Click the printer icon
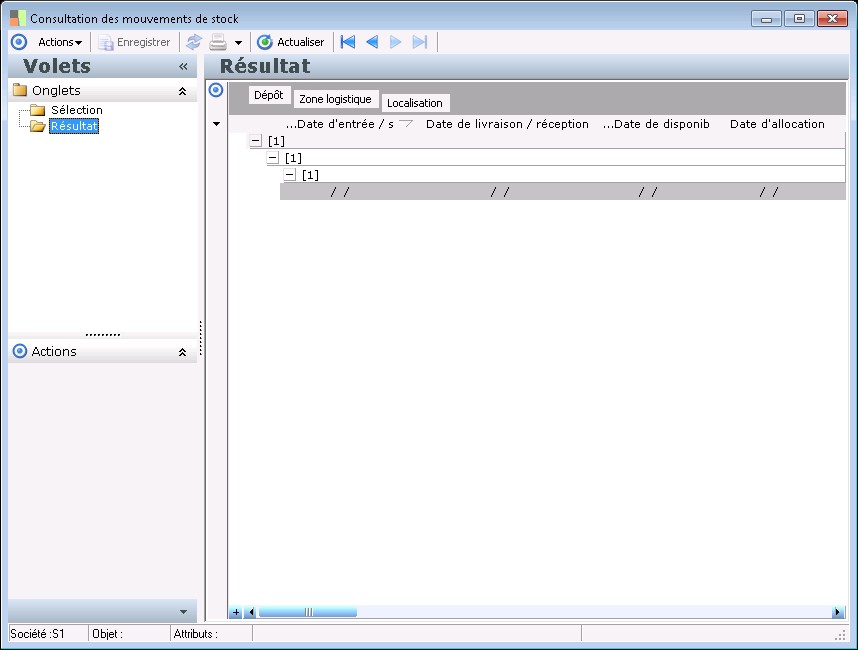The image size is (858, 650). click(218, 42)
